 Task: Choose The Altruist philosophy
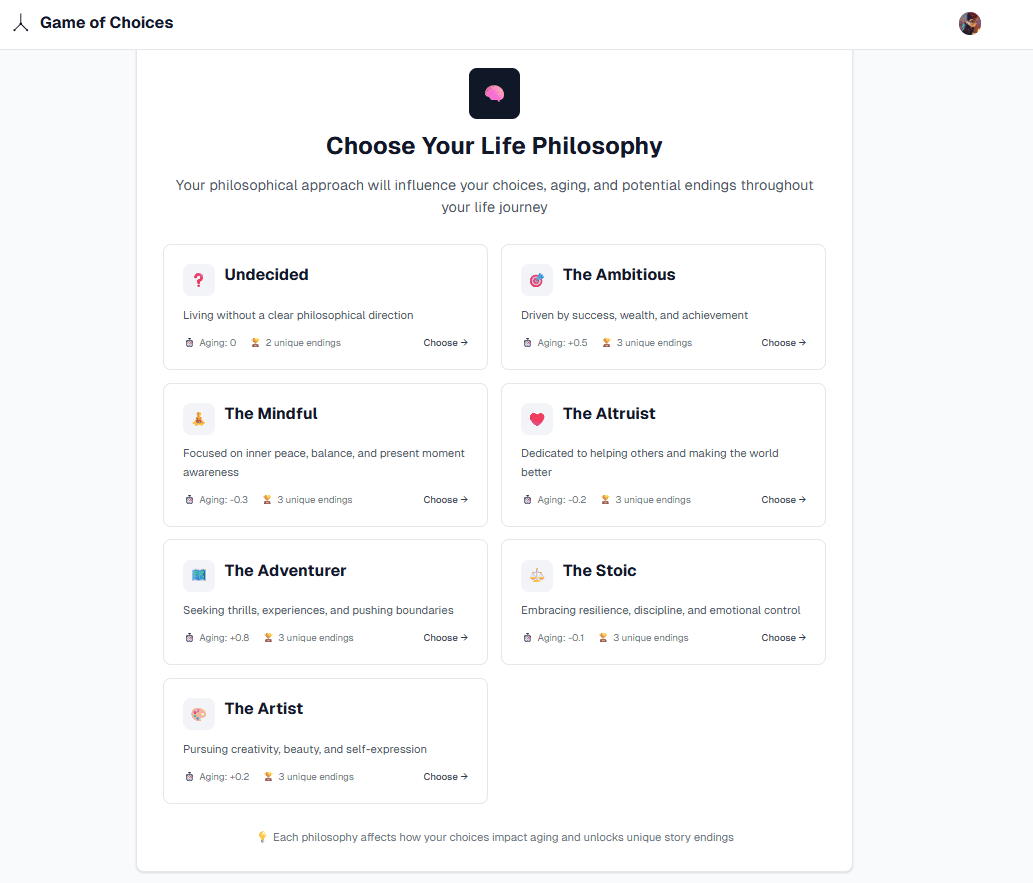(x=783, y=500)
